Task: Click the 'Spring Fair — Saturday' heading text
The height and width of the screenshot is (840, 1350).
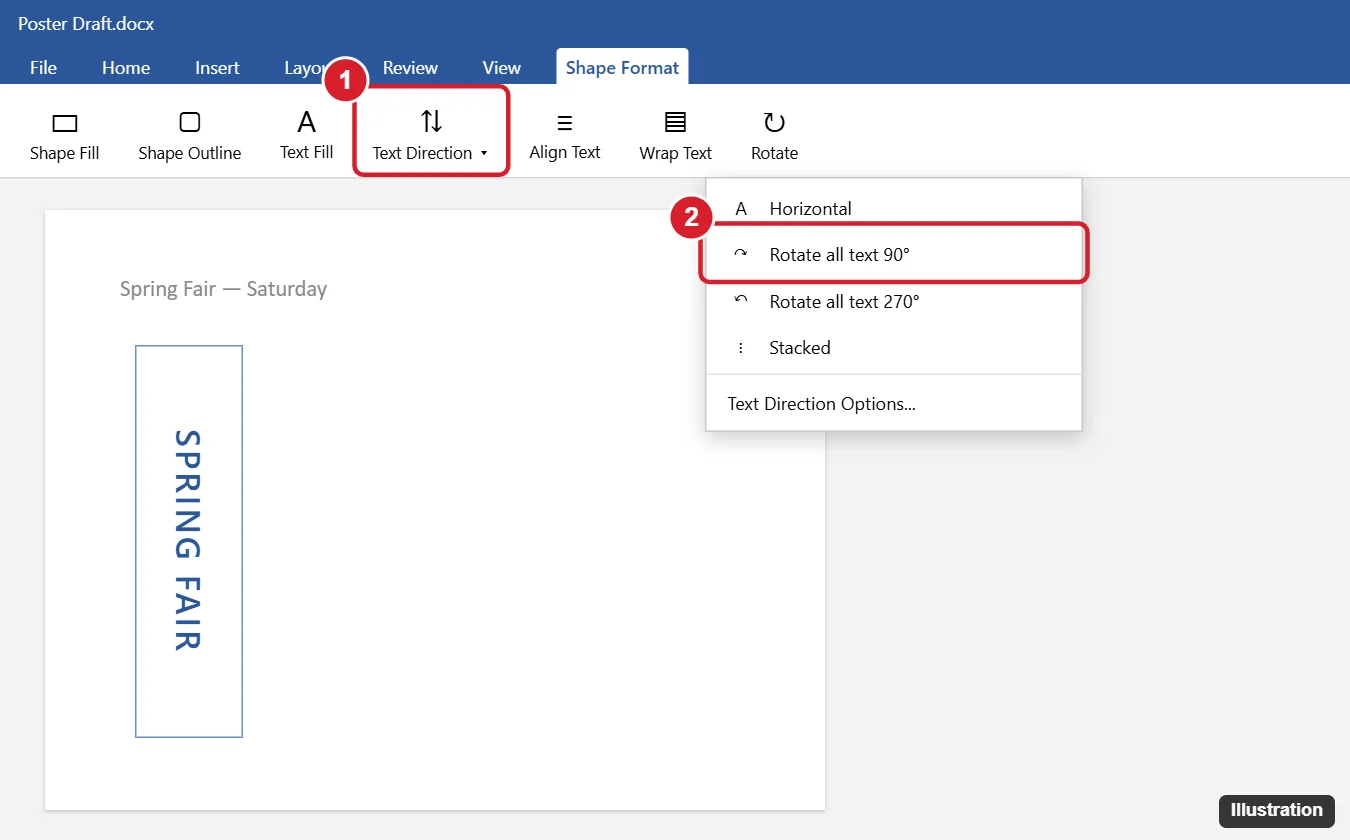Action: tap(223, 289)
